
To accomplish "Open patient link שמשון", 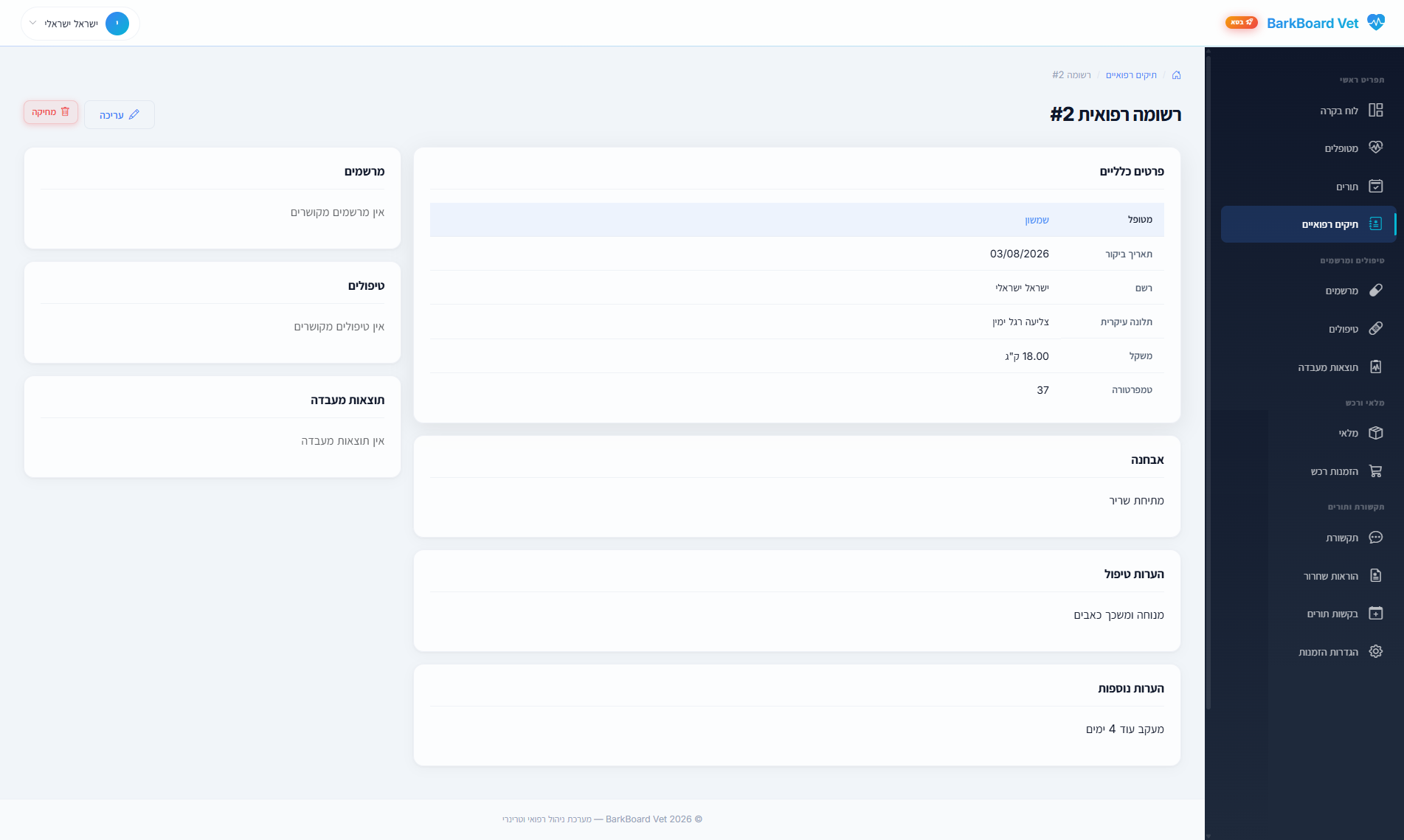I will tap(1037, 220).
